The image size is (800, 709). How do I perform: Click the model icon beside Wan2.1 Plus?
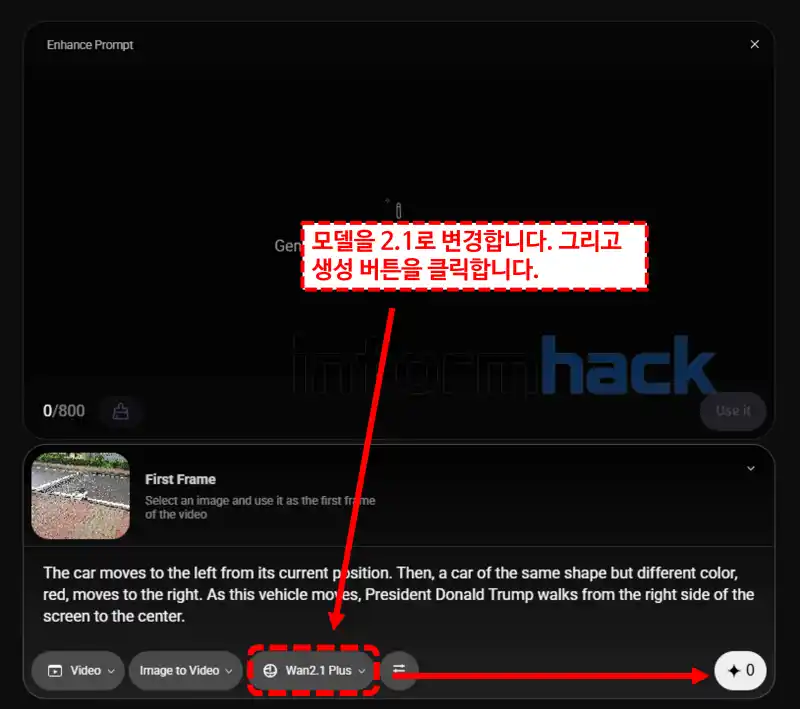270,670
